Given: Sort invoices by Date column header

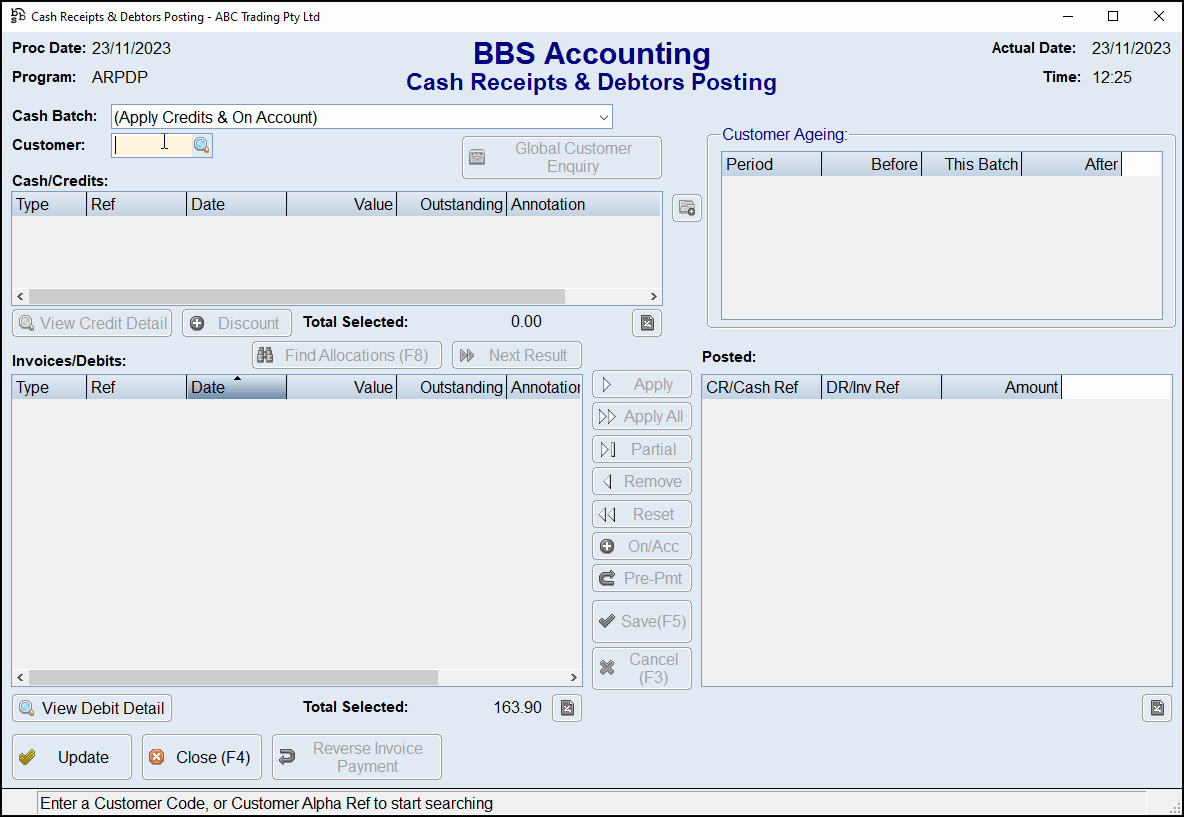Looking at the screenshot, I should pos(236,387).
